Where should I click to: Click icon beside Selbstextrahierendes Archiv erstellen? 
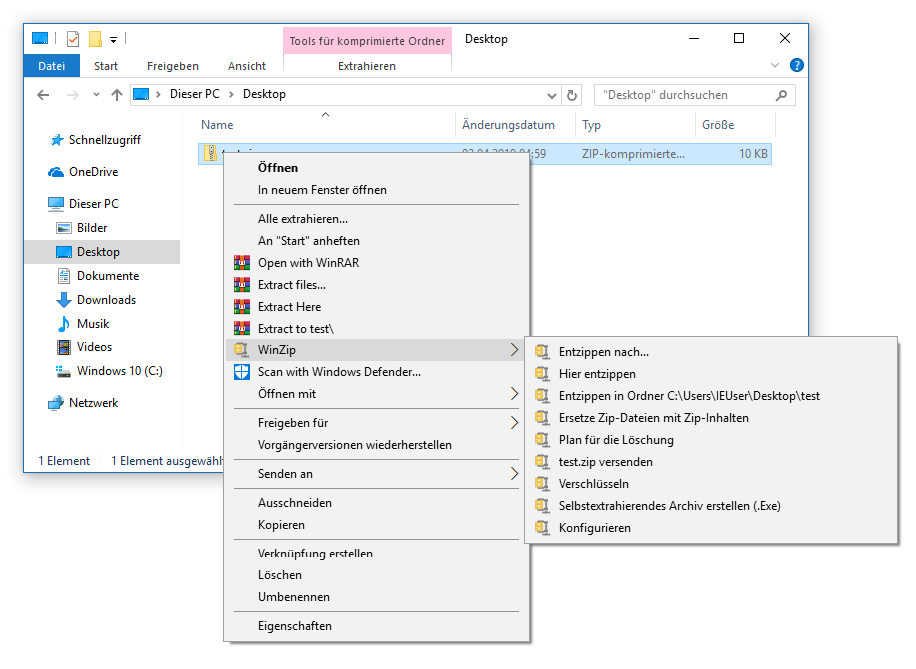542,505
